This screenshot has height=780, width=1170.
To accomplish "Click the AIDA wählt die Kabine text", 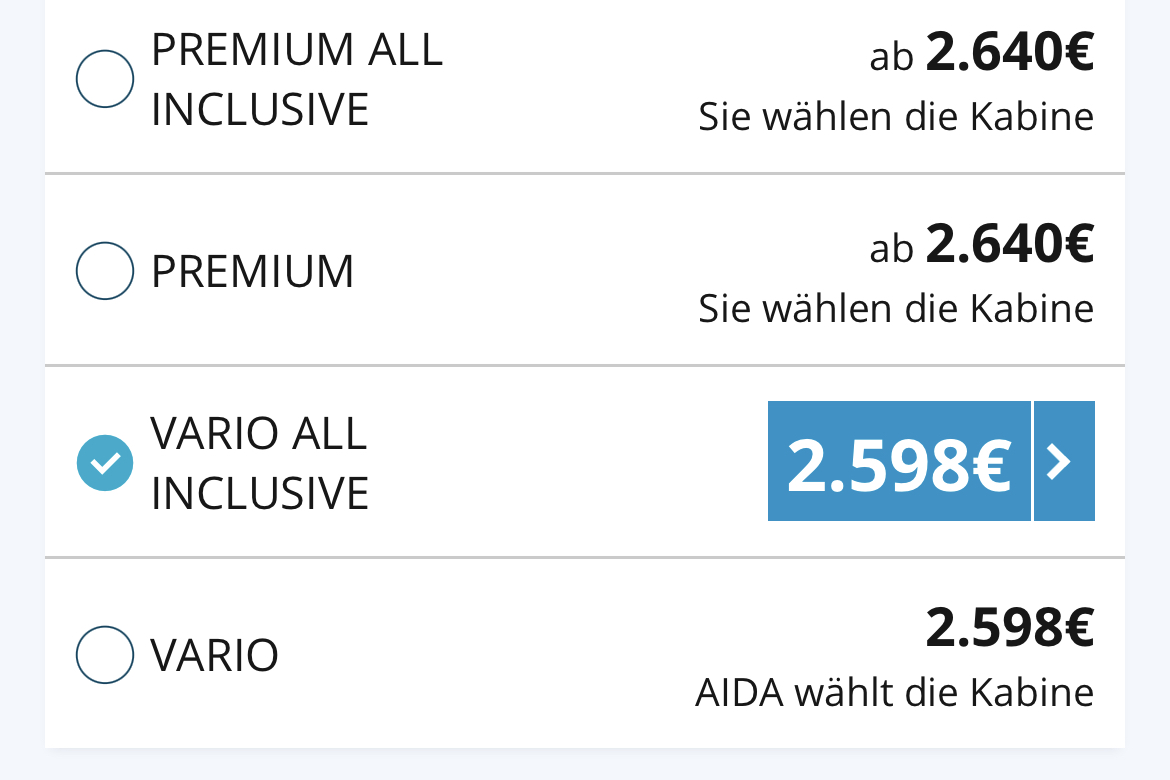I will tap(895, 693).
